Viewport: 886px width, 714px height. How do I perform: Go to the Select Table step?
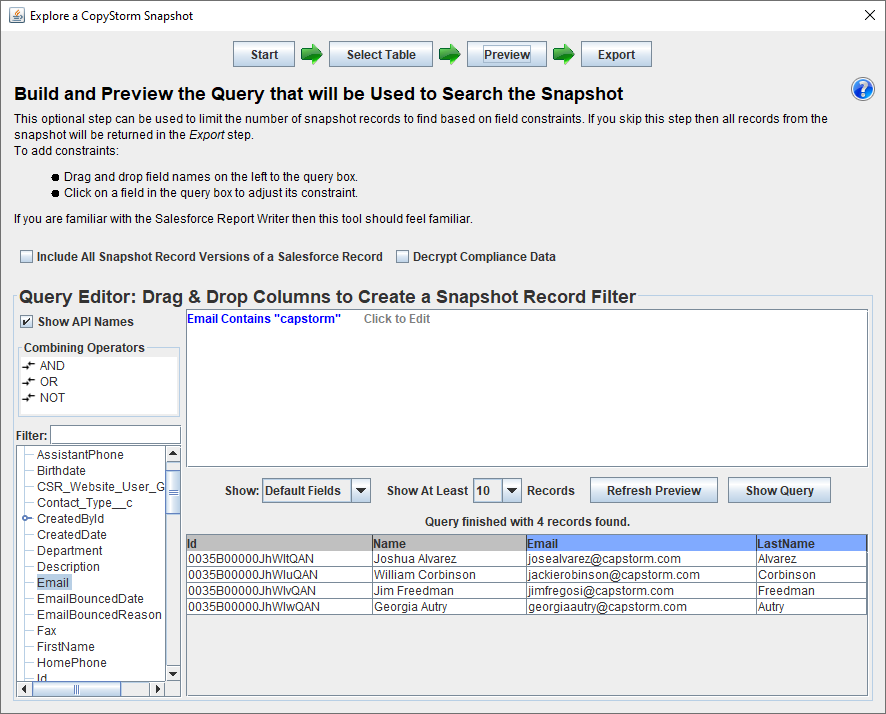click(381, 54)
